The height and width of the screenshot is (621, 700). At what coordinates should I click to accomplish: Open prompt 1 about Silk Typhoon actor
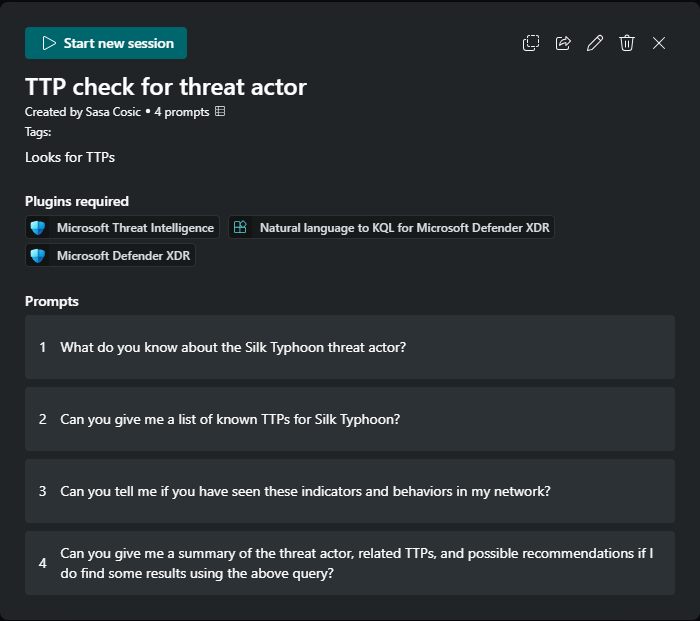(350, 348)
